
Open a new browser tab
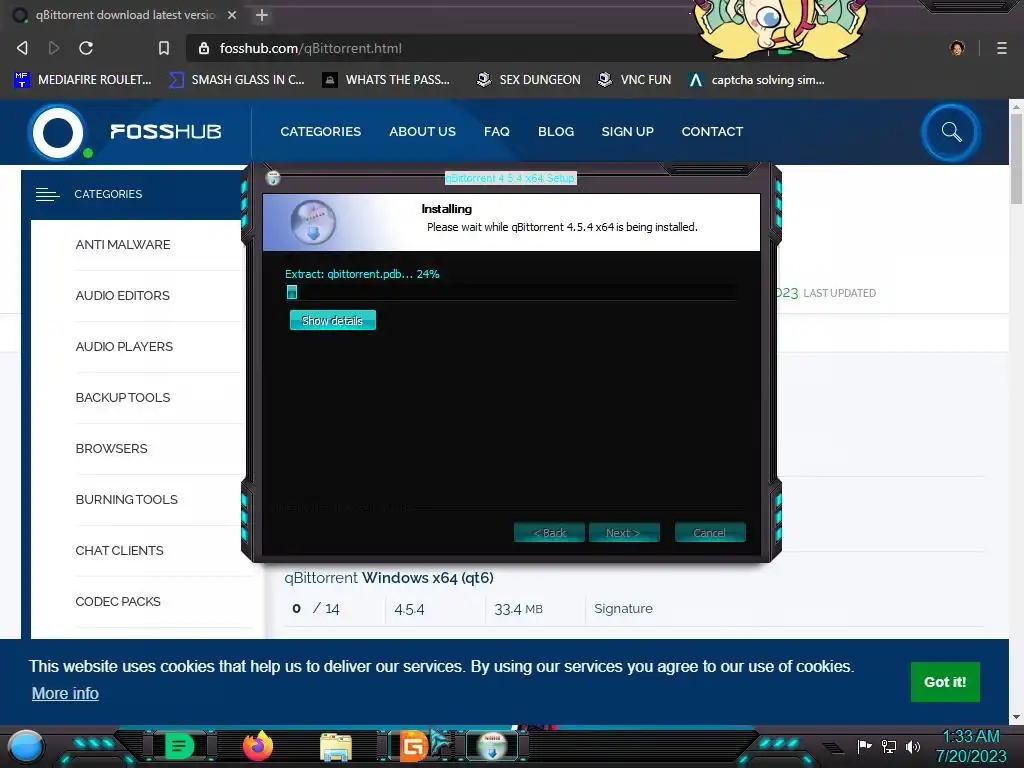pos(262,15)
